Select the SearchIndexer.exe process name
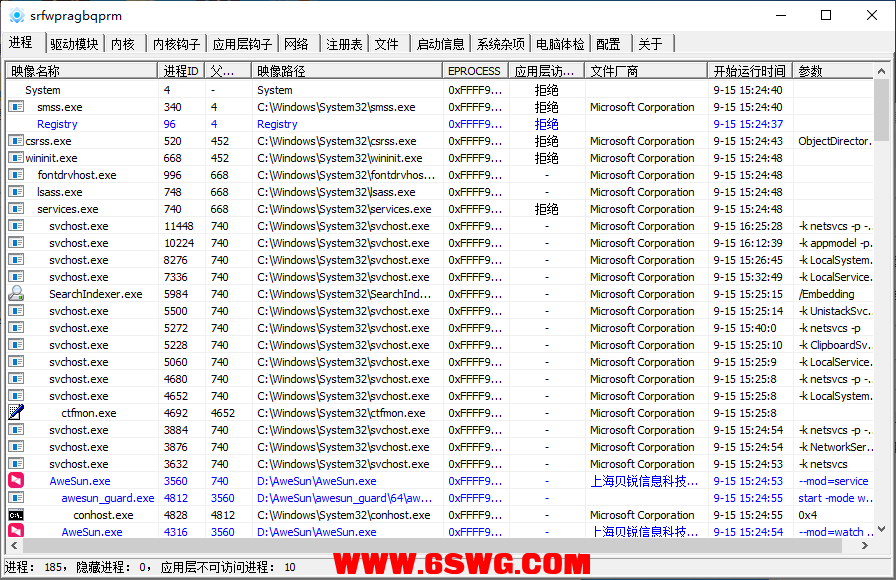Screen dimensions: 896x580 [95, 294]
